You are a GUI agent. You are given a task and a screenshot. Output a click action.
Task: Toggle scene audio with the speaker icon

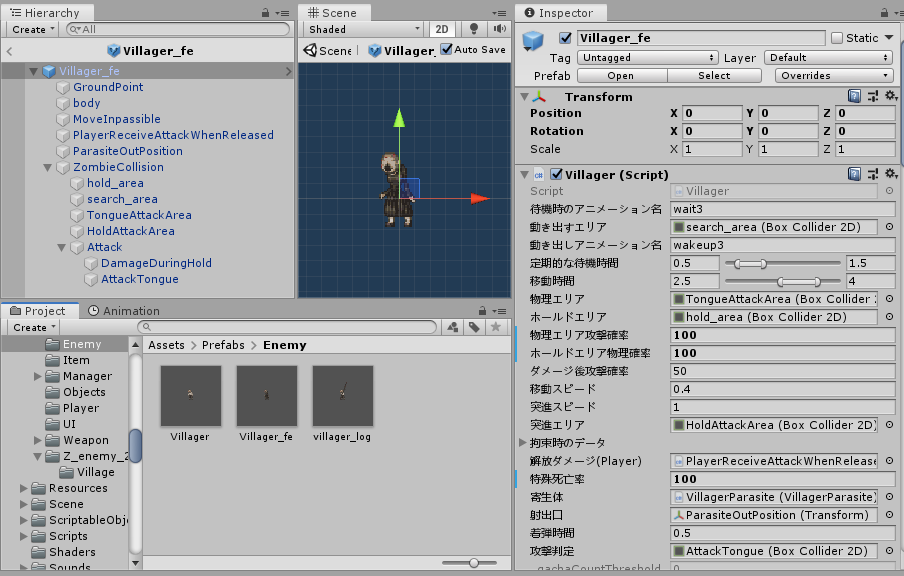click(500, 29)
